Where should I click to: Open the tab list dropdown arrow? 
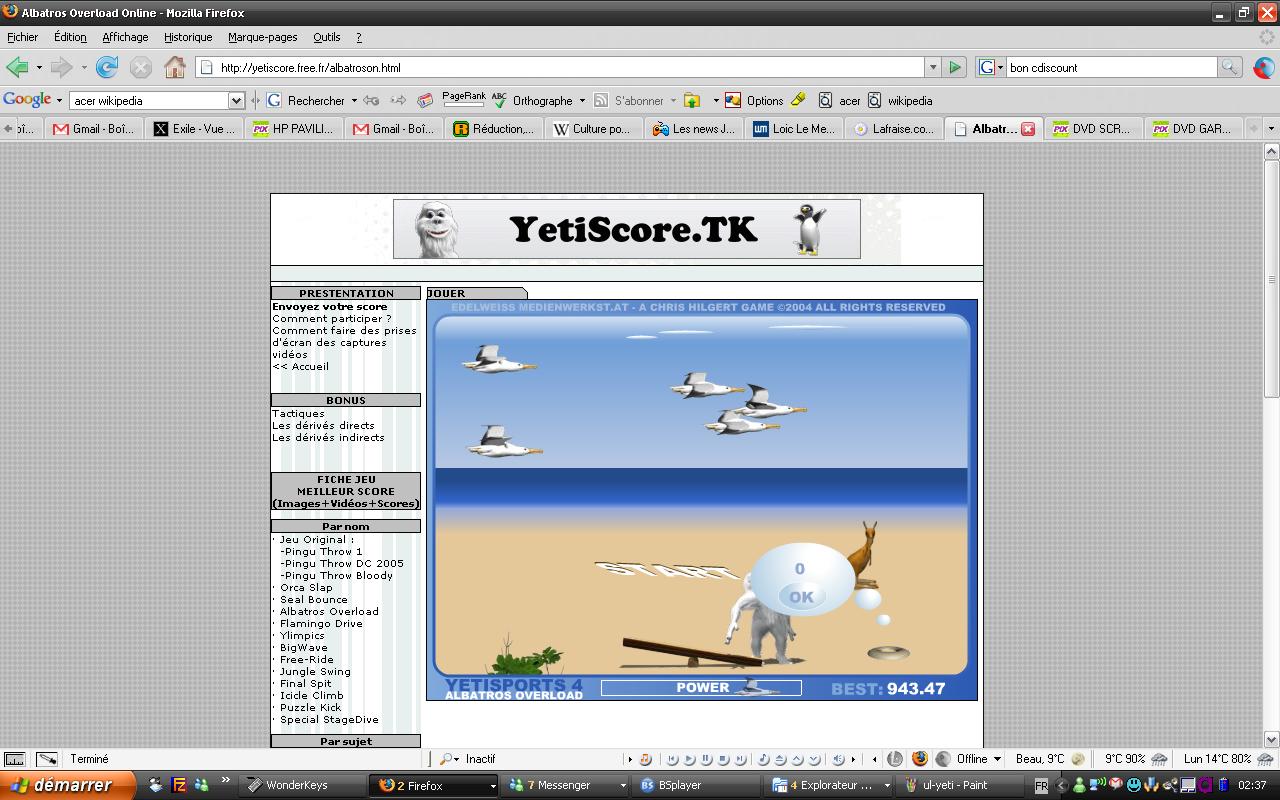point(1271,129)
